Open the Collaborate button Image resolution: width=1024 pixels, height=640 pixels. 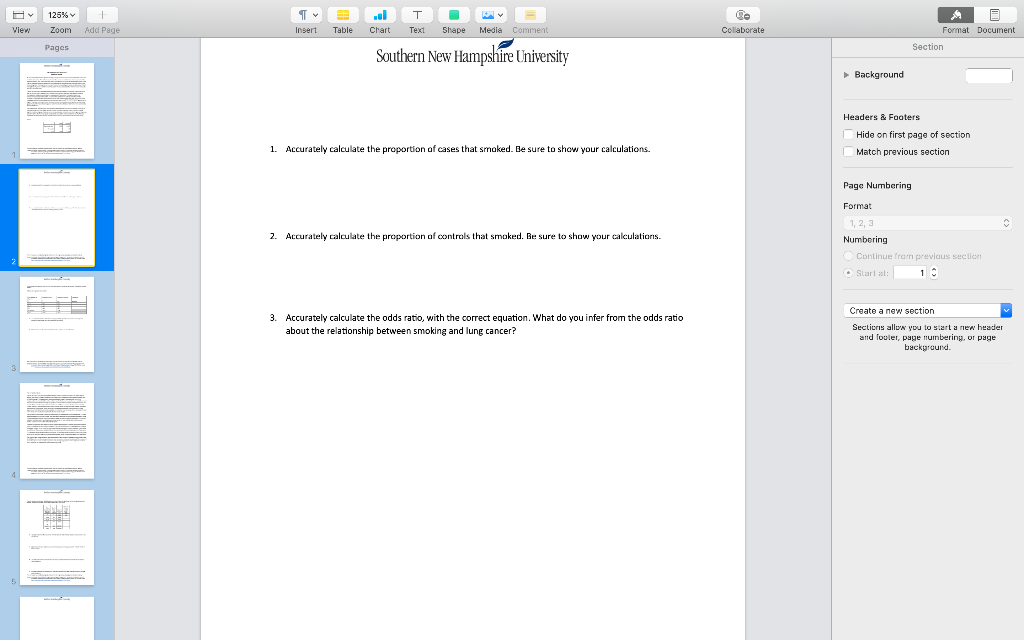pos(743,15)
